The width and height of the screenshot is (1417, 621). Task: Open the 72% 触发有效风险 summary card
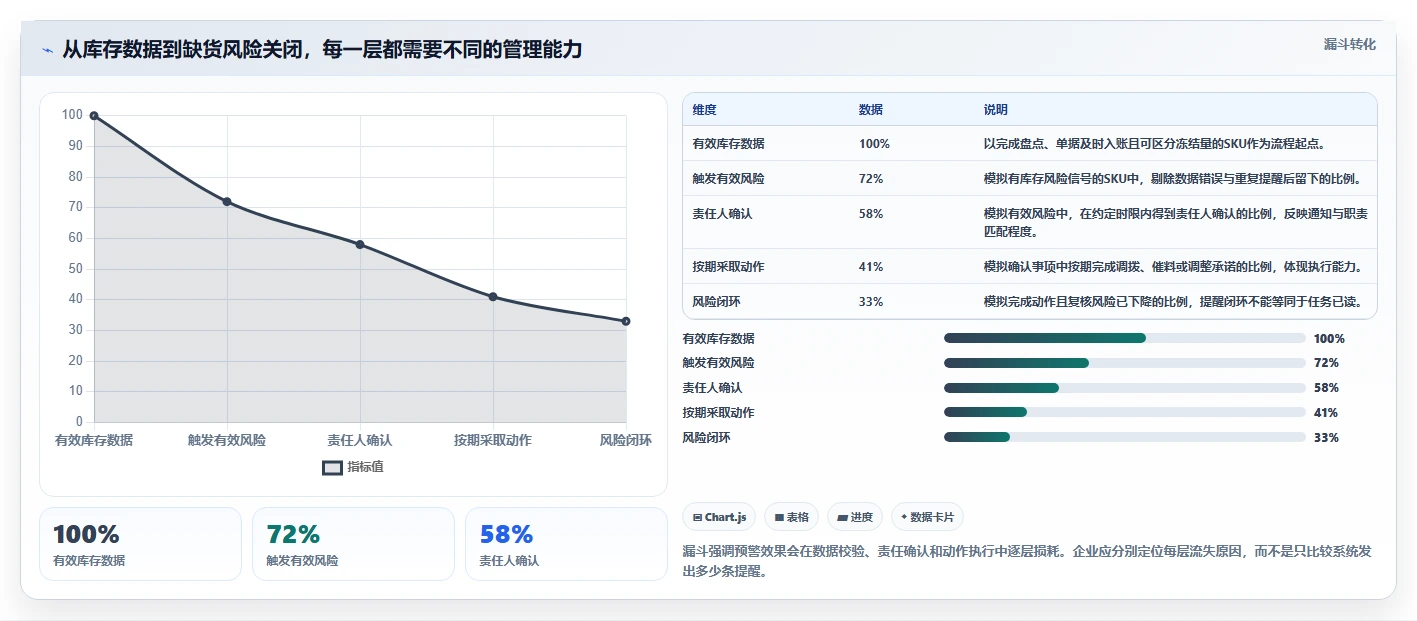tap(353, 544)
